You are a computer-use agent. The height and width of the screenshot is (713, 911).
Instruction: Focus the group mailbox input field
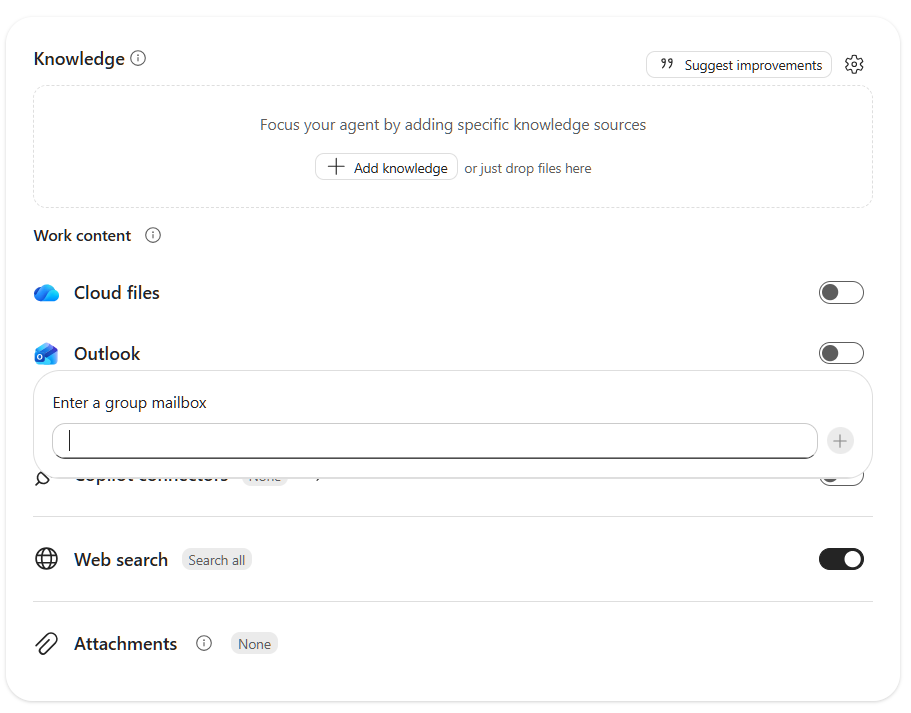pos(435,441)
